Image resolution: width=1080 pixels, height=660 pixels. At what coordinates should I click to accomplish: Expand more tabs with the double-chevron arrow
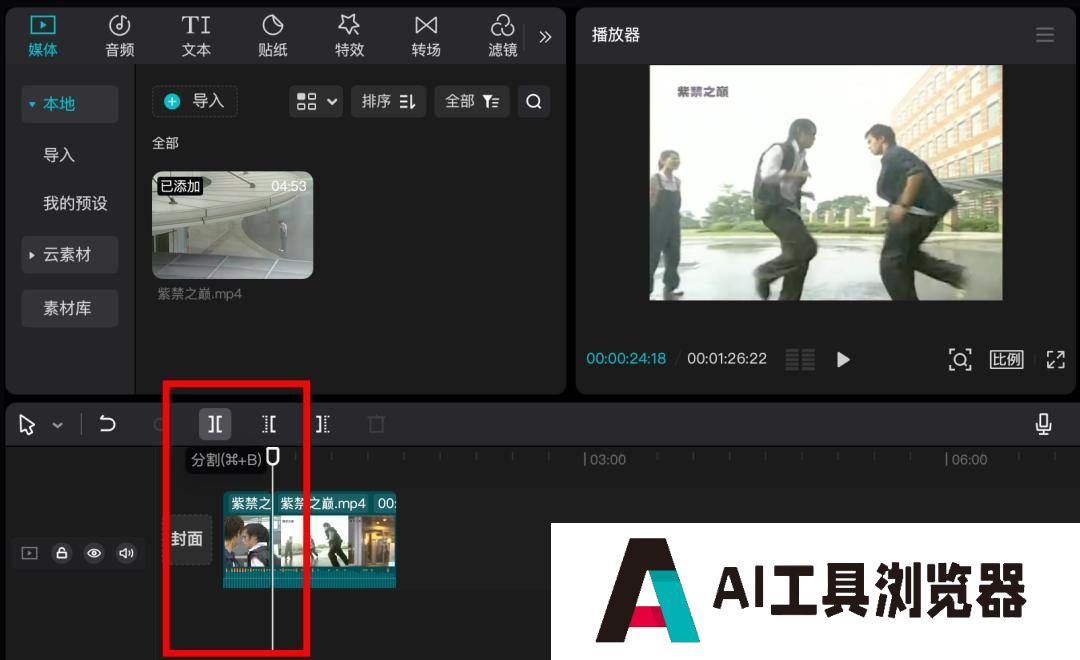[545, 37]
